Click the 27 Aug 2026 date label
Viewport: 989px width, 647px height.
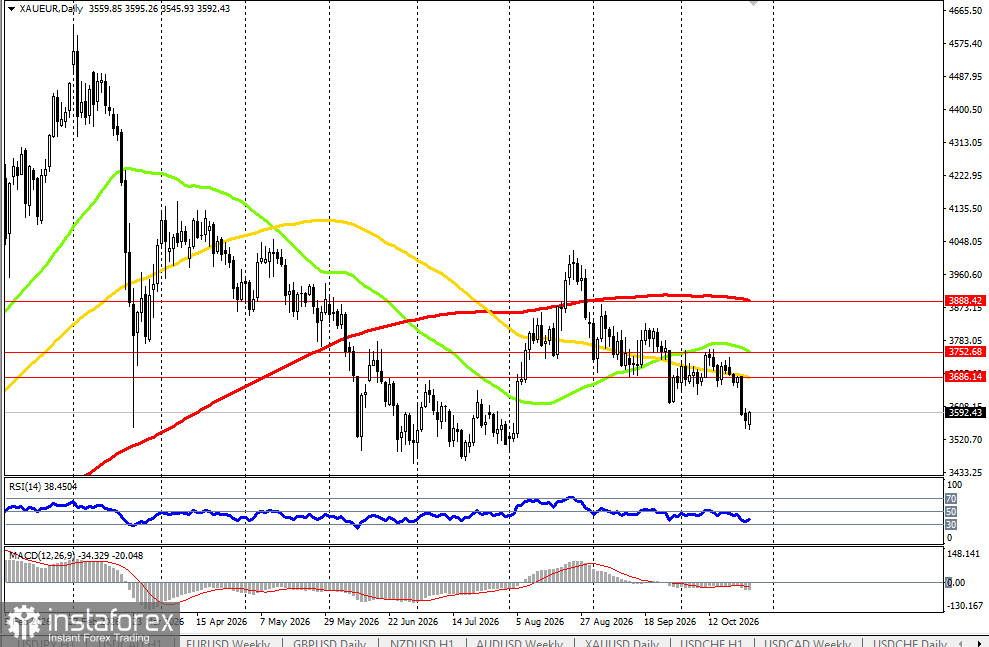tap(606, 622)
